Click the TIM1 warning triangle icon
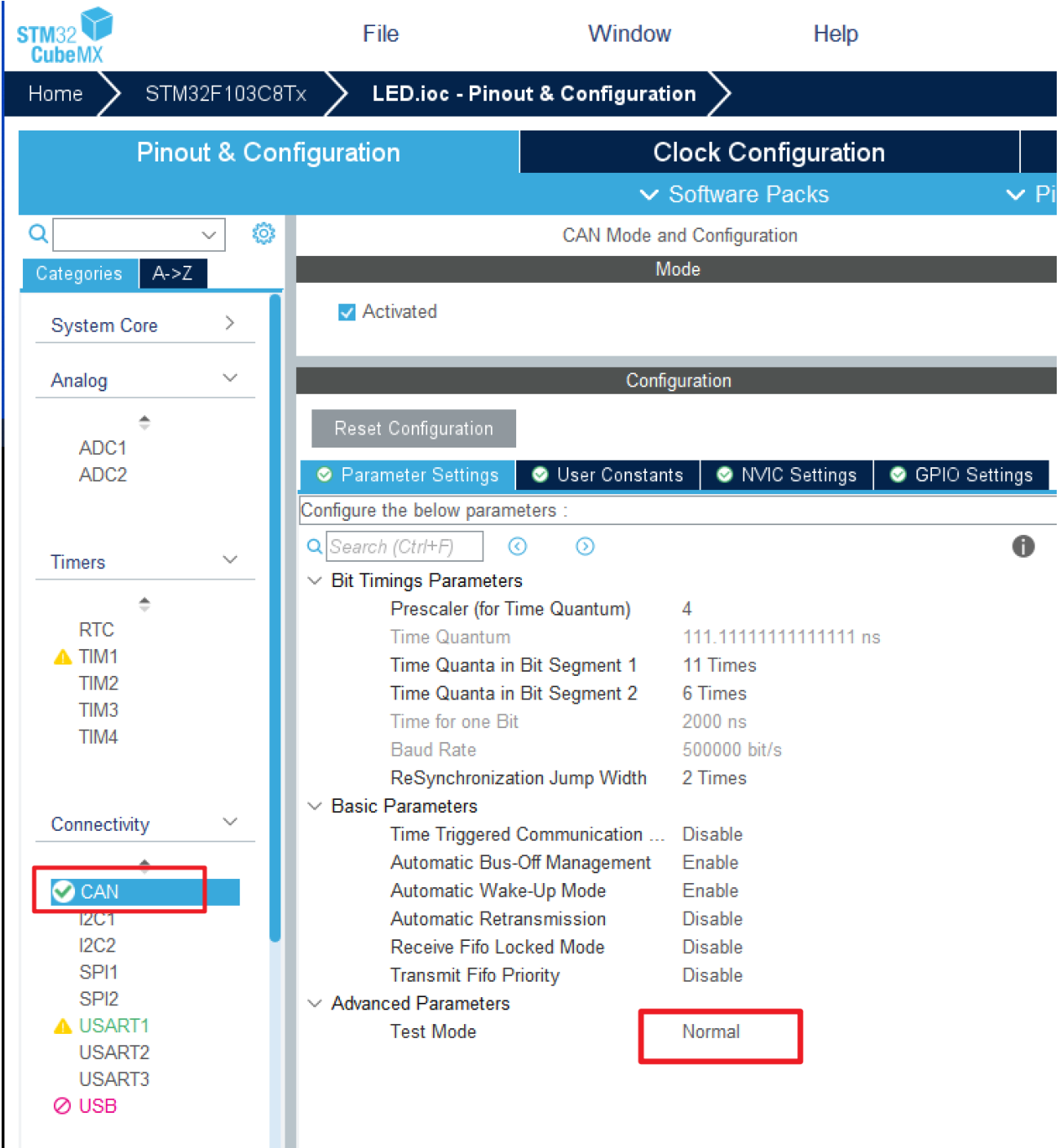The height and width of the screenshot is (1148, 1060). pos(63,657)
